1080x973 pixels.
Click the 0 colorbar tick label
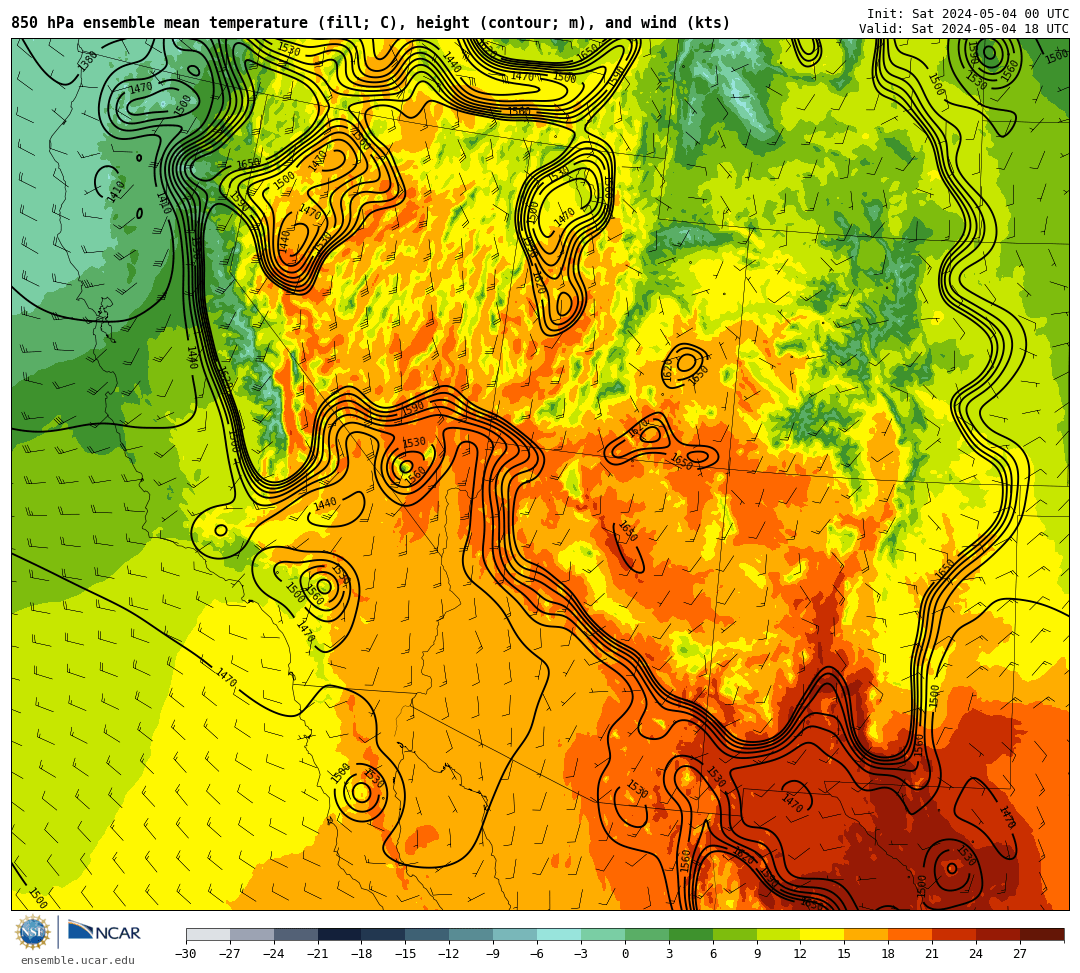coord(625,954)
